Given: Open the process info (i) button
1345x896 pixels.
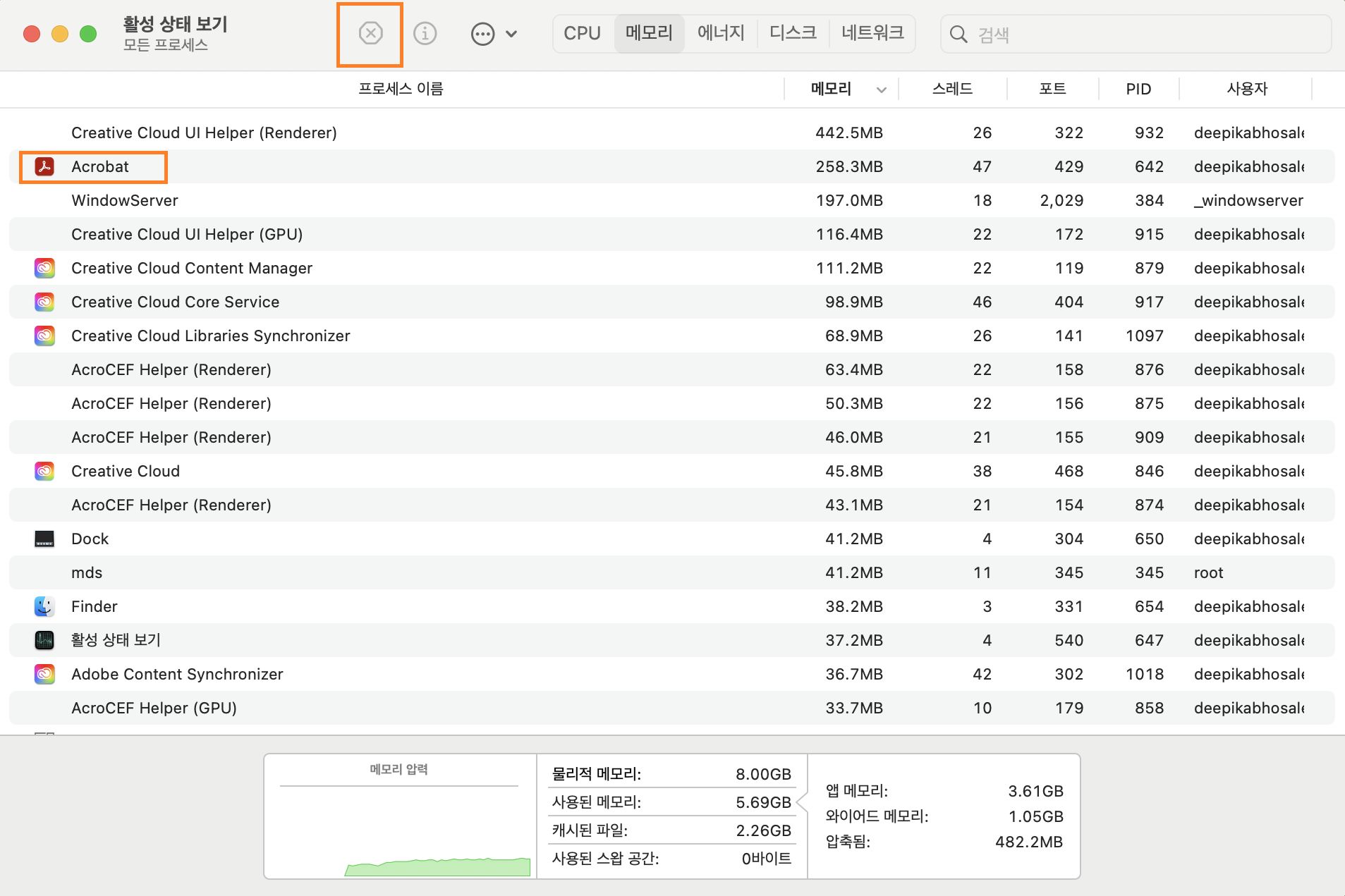Looking at the screenshot, I should 425,33.
